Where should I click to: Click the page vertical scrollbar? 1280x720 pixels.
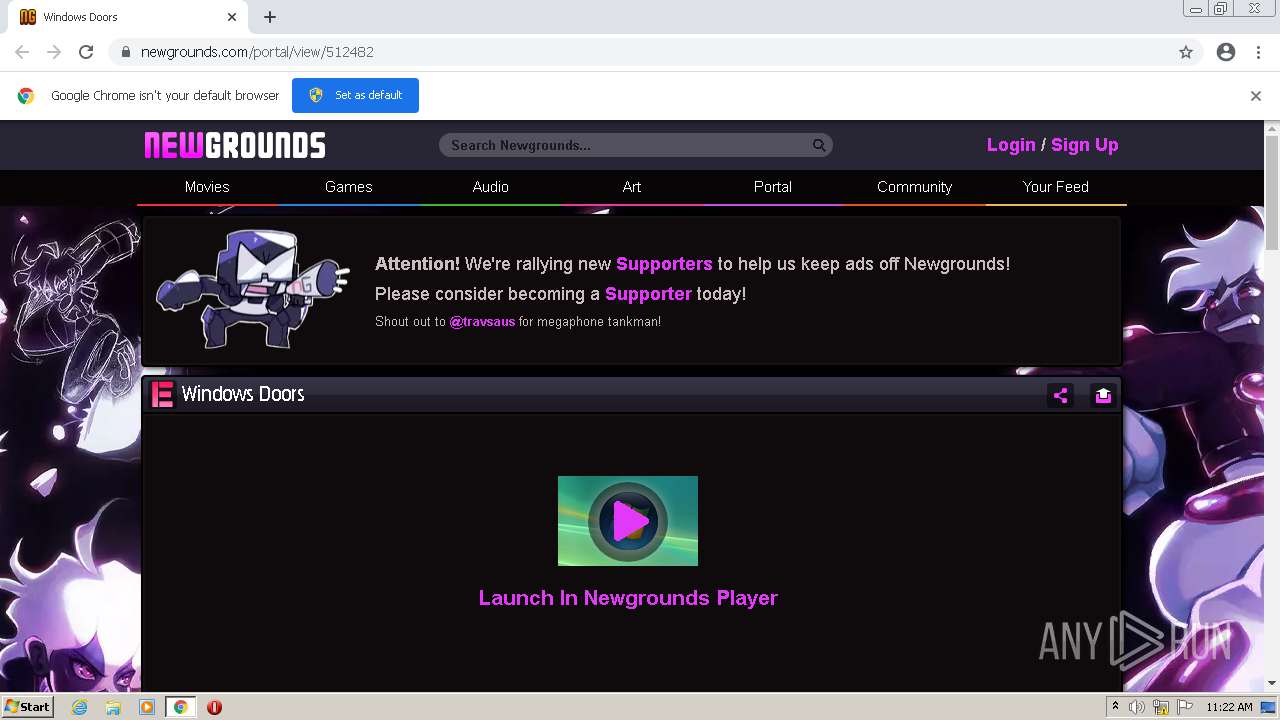[1272, 192]
